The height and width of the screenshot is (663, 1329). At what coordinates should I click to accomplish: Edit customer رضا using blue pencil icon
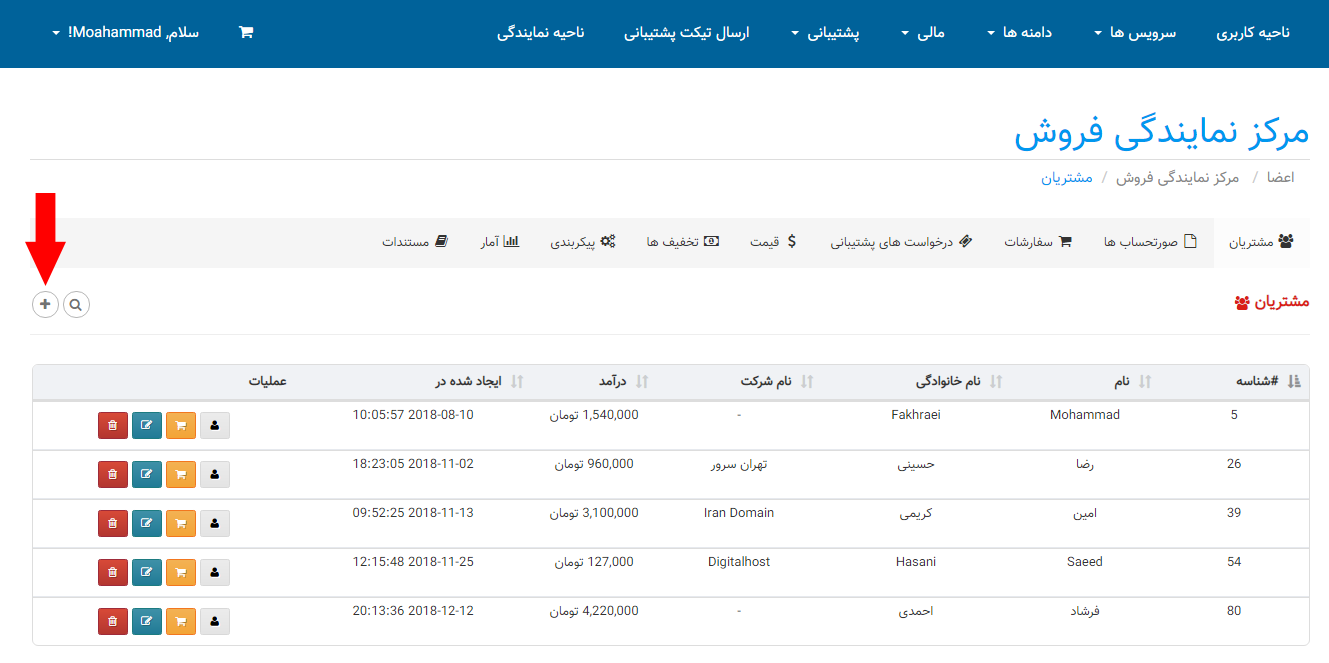147,474
